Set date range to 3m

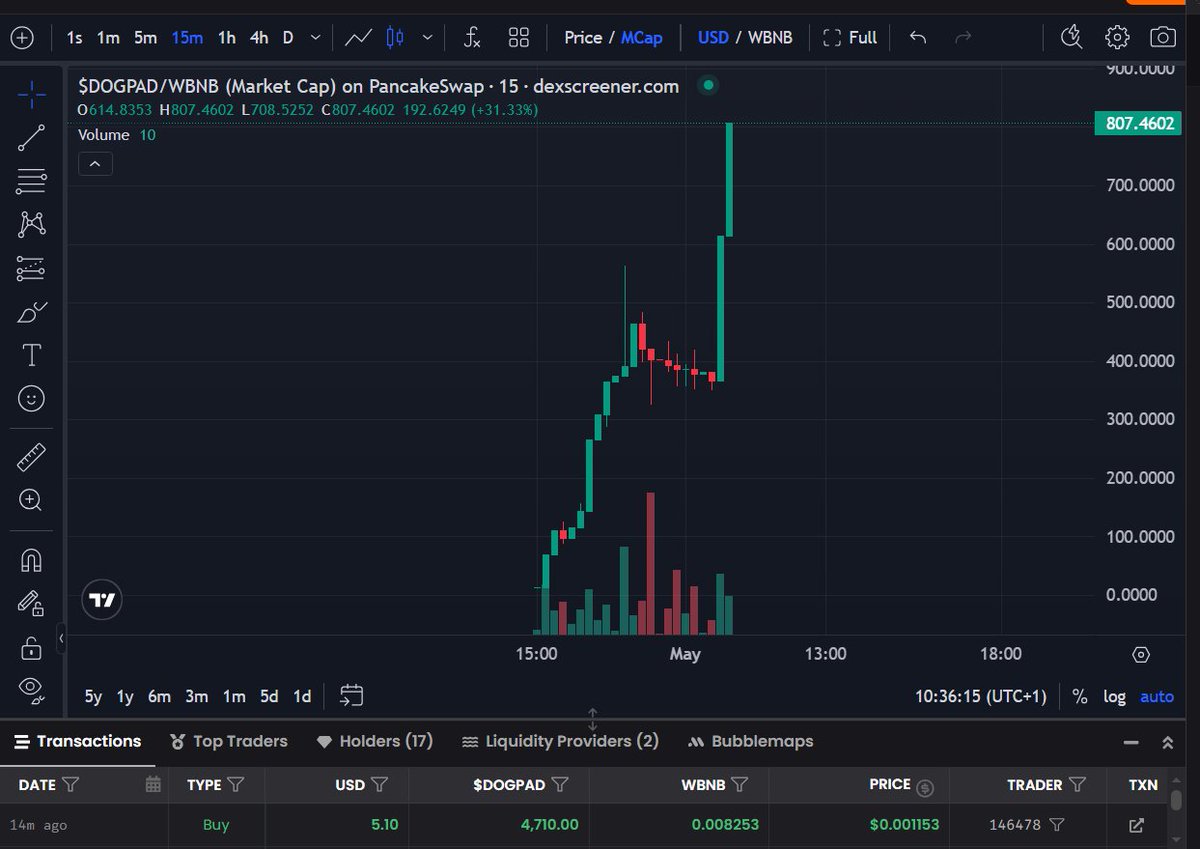coord(197,696)
